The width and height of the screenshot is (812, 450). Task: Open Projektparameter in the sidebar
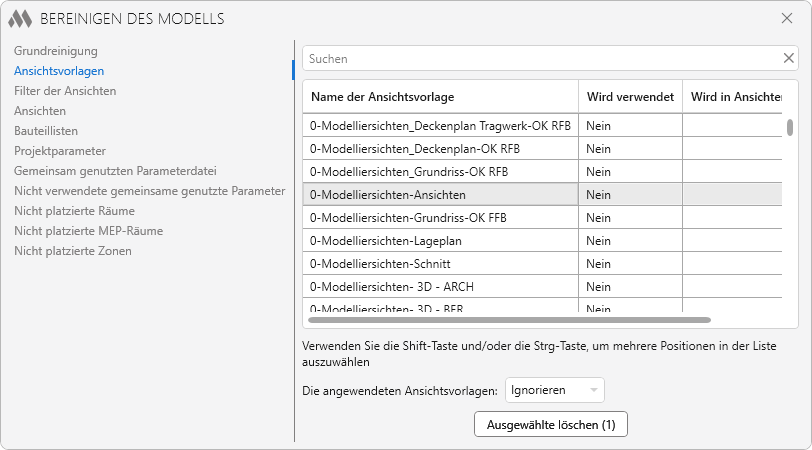(60, 151)
